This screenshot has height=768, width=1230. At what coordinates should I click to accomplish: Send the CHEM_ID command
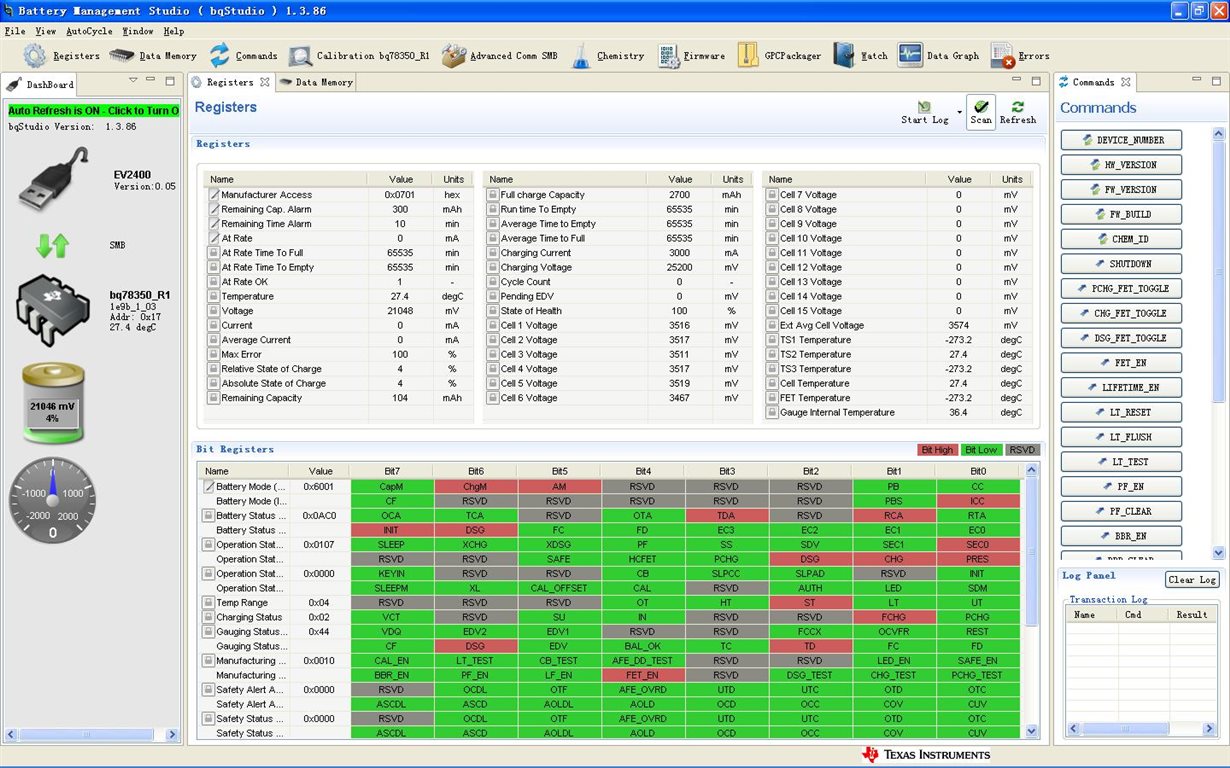pos(1121,239)
